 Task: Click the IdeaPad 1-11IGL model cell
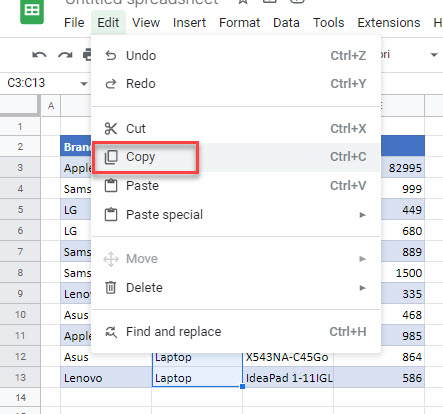pyautogui.click(x=288, y=377)
